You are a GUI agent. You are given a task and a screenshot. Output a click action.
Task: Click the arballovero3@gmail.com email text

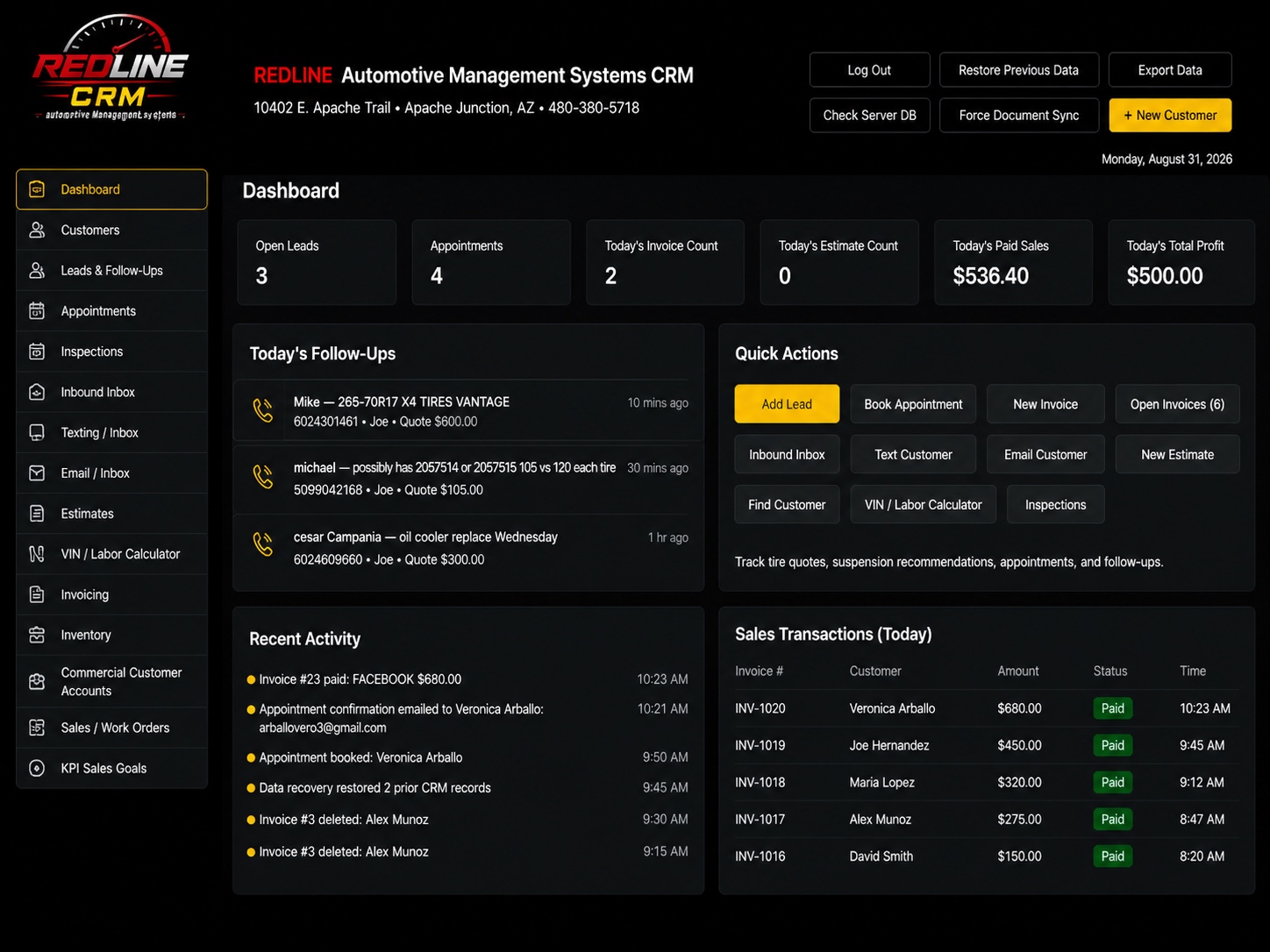click(x=323, y=728)
